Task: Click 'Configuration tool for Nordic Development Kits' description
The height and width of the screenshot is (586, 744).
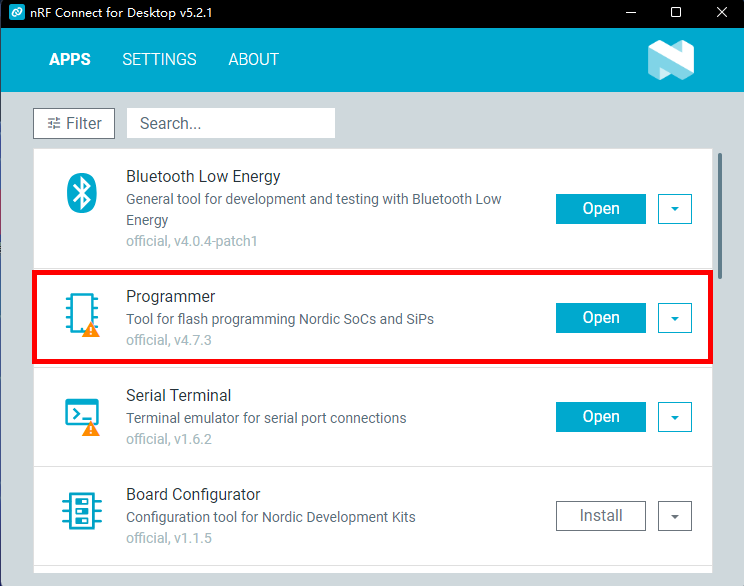Action: point(271,517)
